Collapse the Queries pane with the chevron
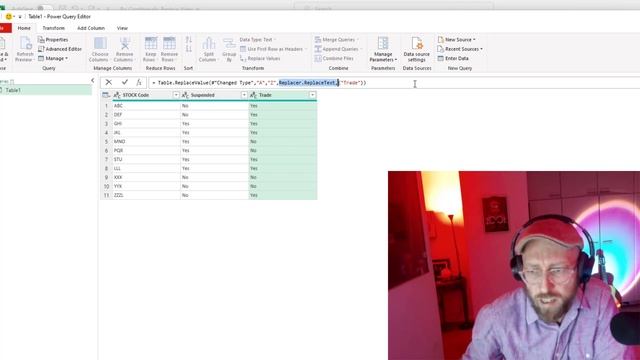This screenshot has height=360, width=640. click(x=93, y=80)
